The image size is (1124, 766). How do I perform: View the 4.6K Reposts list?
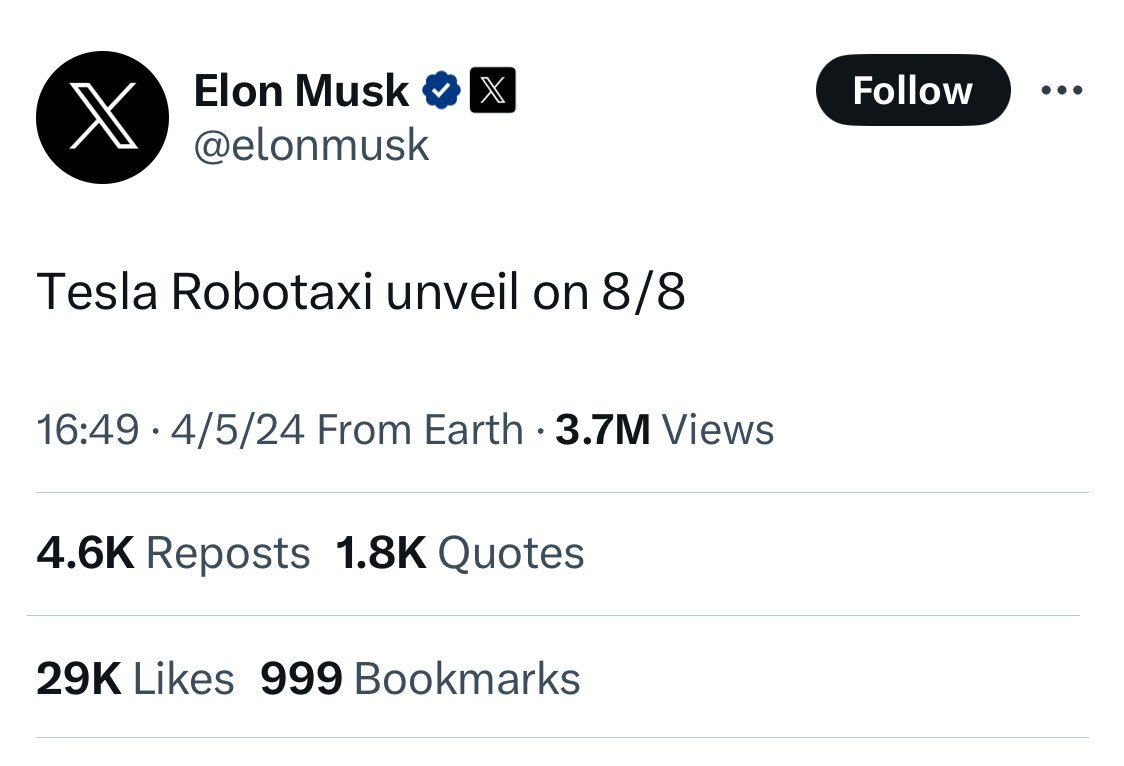[173, 553]
